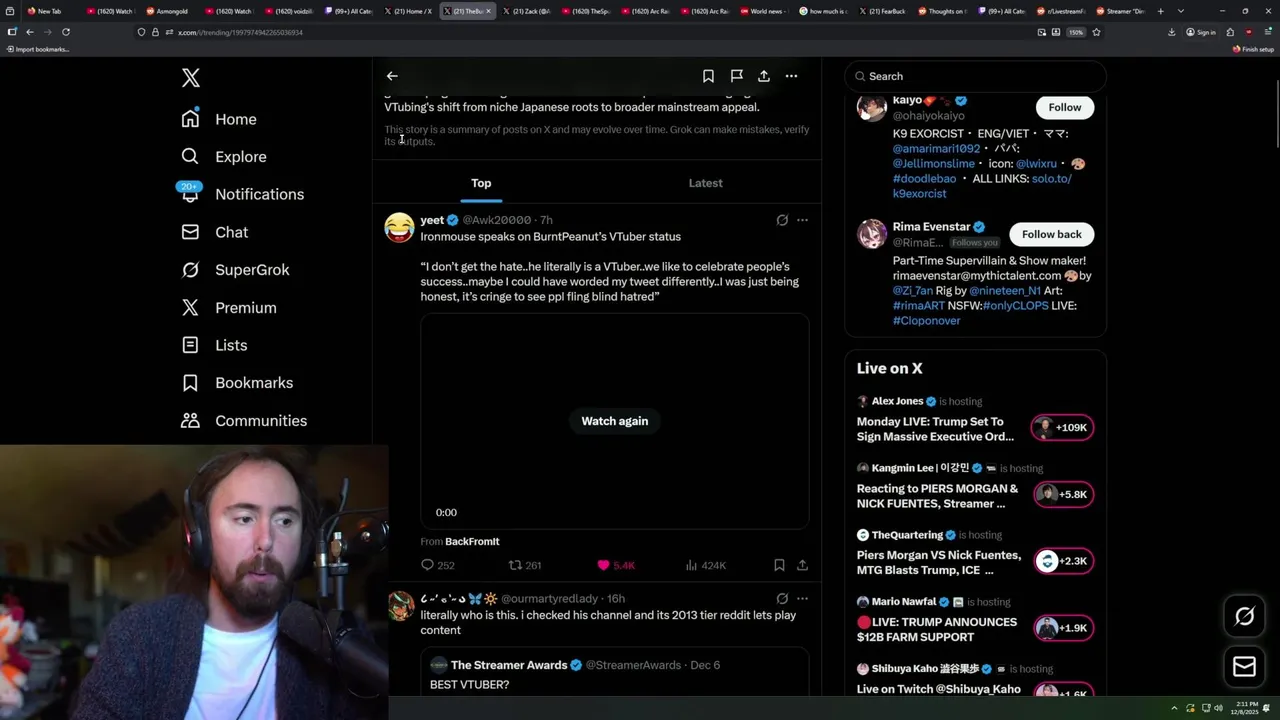Open SuperGrok in the sidebar
Image resolution: width=1280 pixels, height=720 pixels.
[x=235, y=270]
